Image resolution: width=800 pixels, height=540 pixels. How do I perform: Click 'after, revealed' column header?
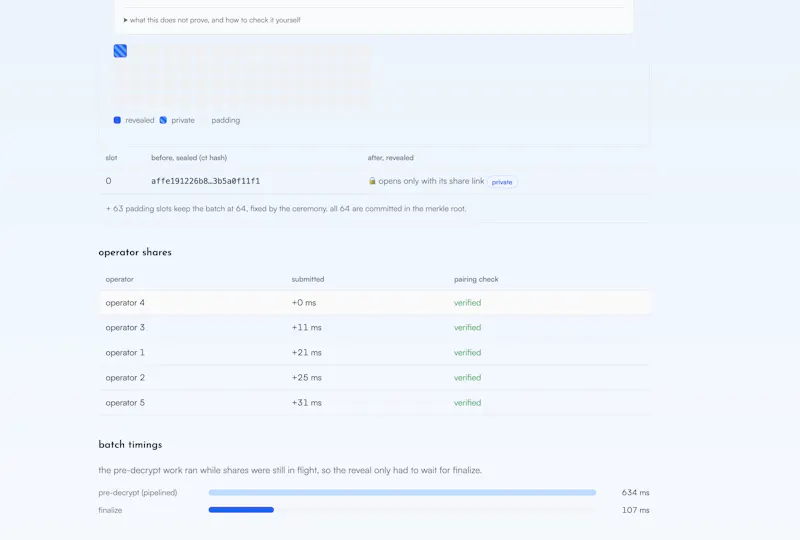pyautogui.click(x=390, y=158)
